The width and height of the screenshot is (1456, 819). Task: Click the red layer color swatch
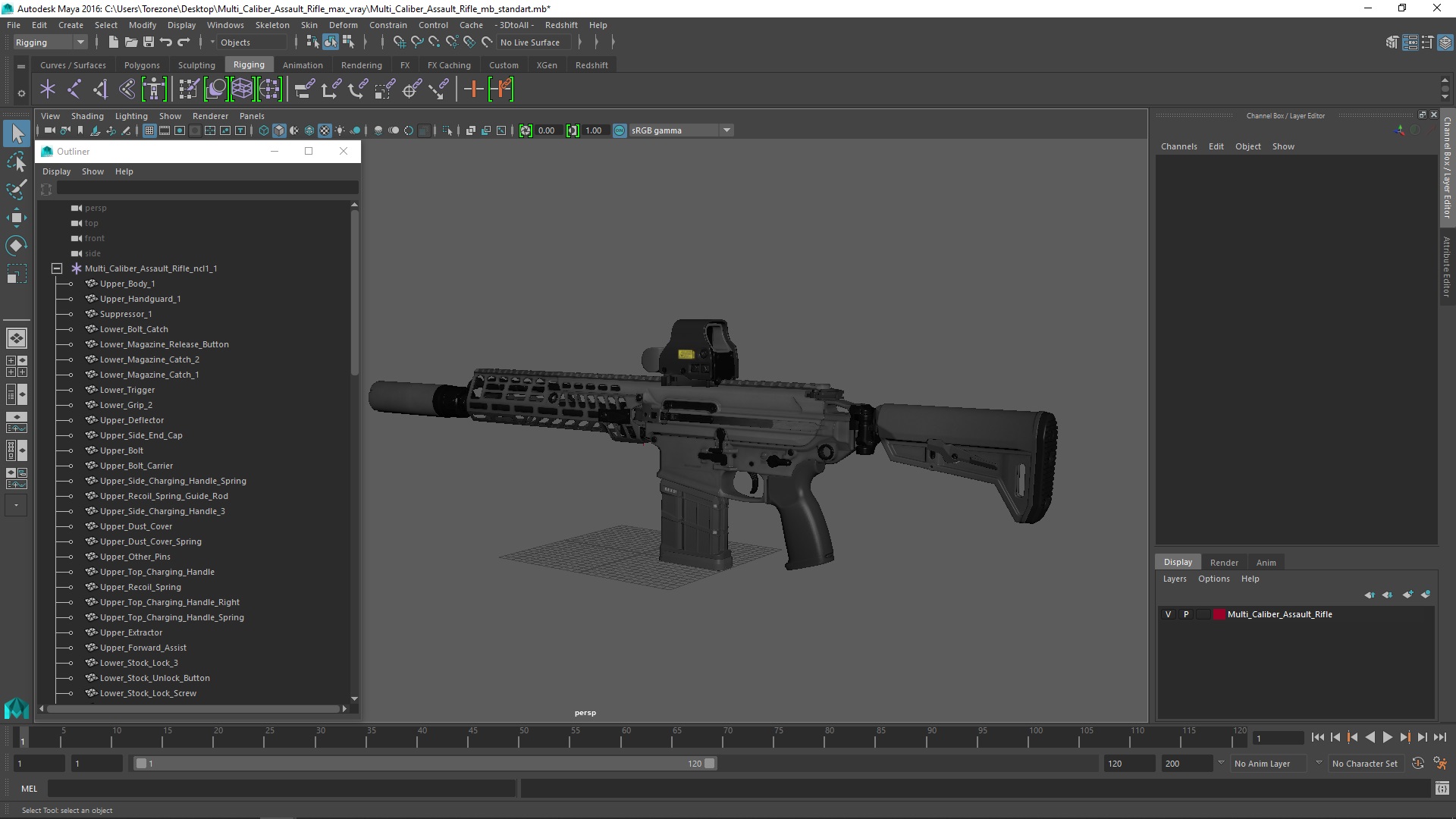coord(1219,614)
